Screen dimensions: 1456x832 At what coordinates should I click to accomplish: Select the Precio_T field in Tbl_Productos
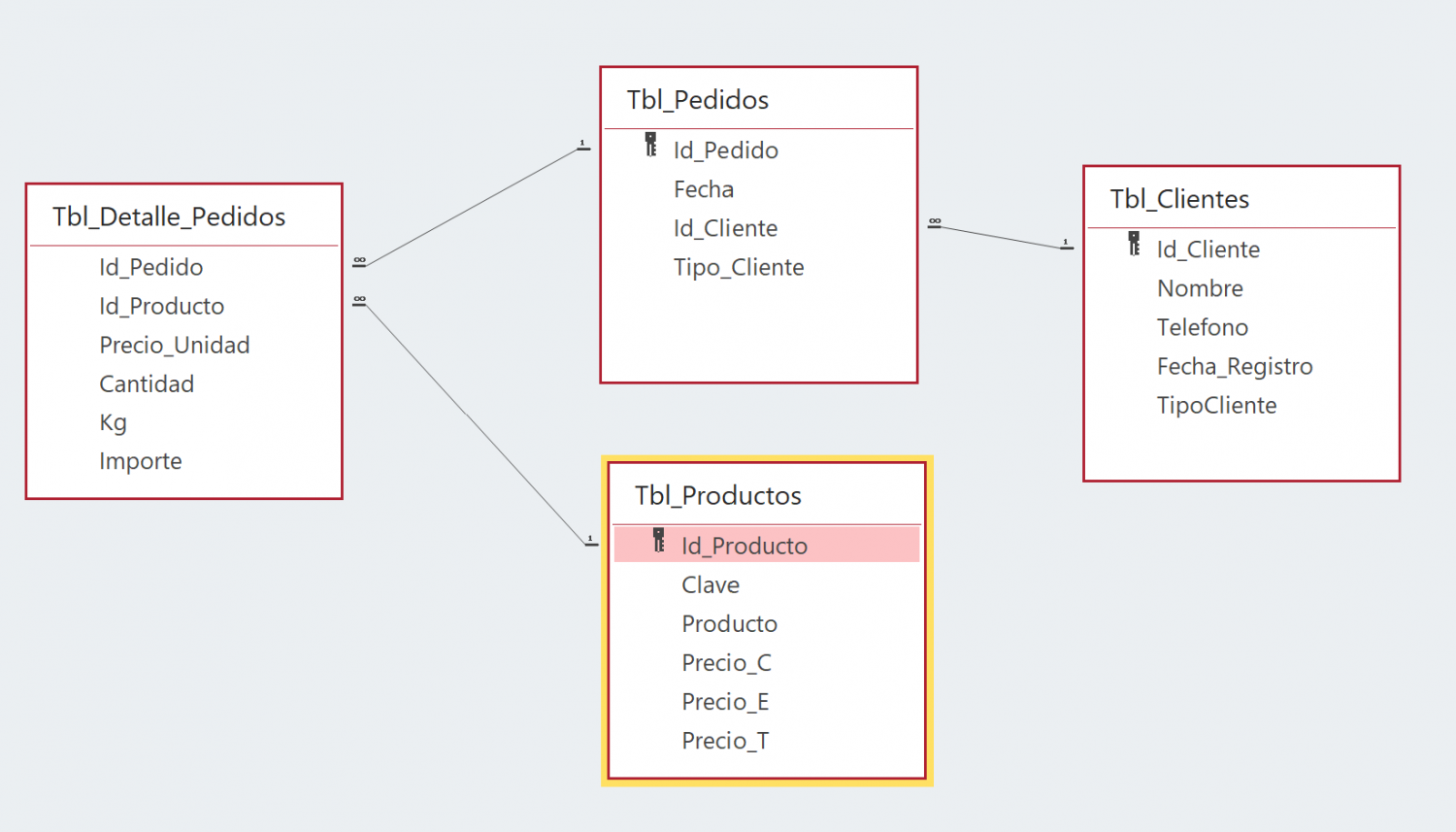point(725,742)
